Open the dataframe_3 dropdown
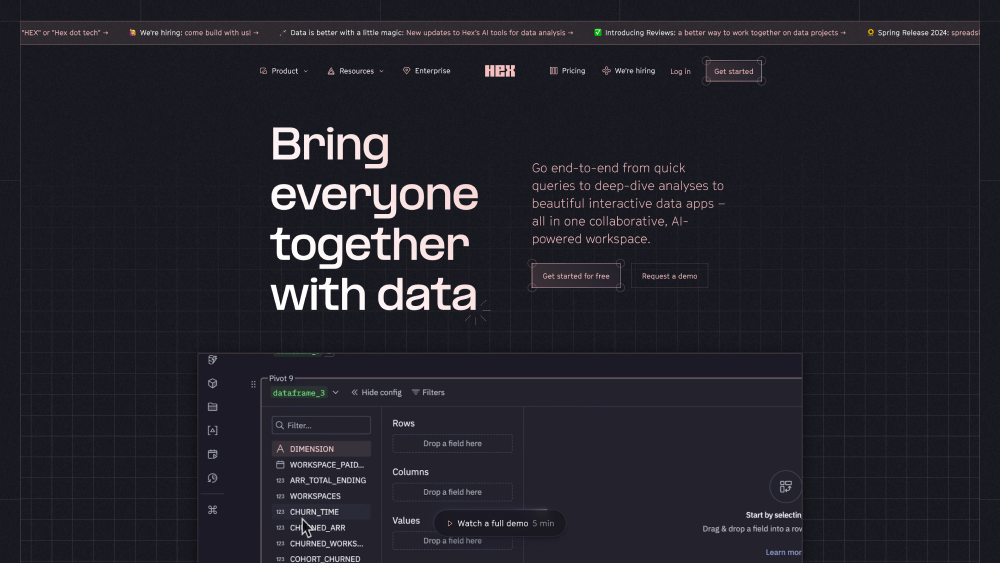The image size is (1000, 563). [x=305, y=393]
